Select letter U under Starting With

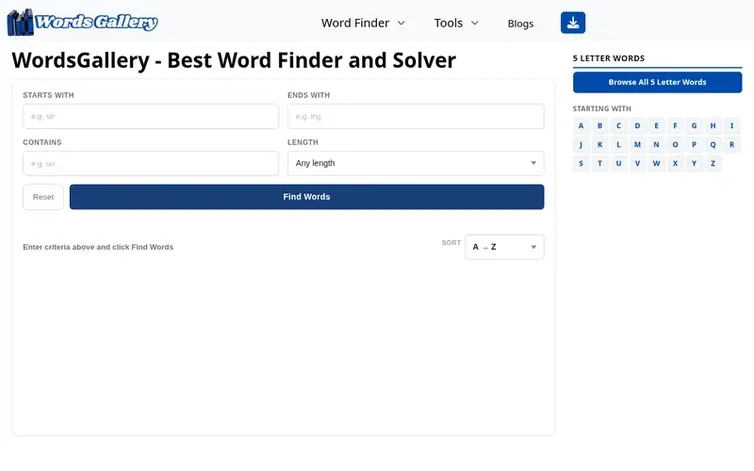pyautogui.click(x=618, y=164)
